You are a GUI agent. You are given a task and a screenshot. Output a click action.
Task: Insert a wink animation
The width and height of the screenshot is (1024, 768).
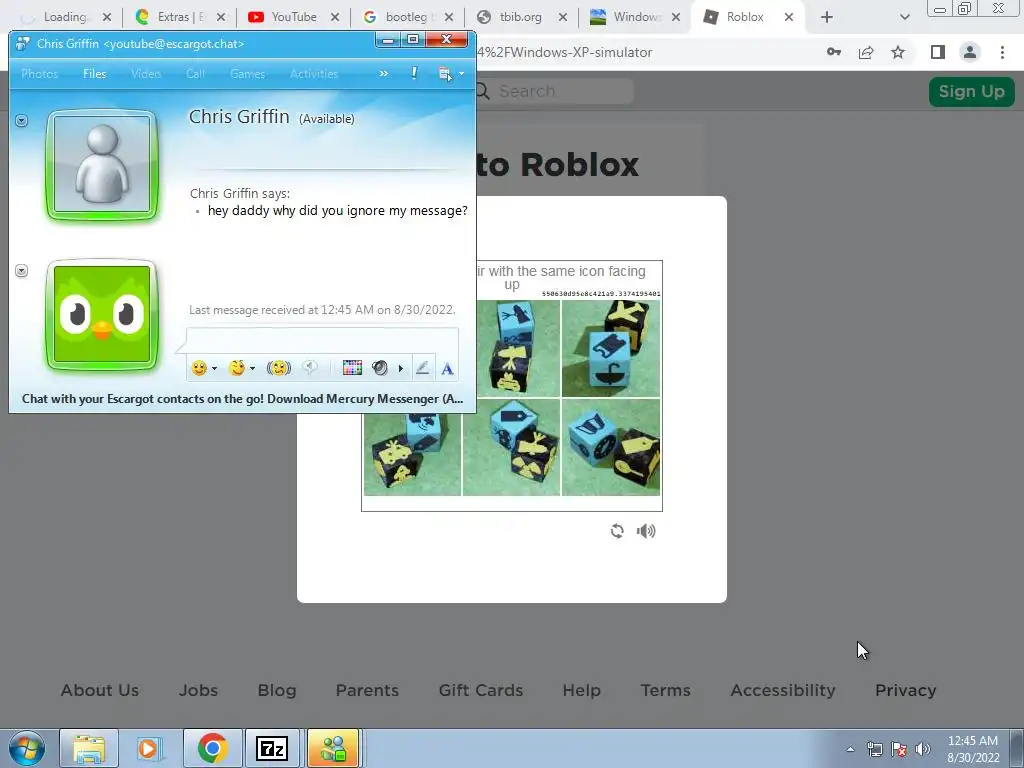[236, 368]
